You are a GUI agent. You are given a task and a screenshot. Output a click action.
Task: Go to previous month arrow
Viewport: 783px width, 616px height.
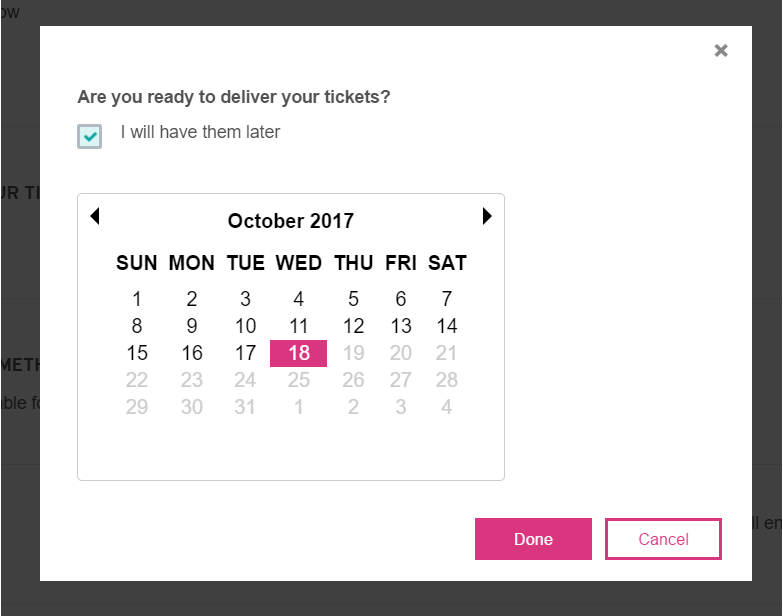(x=95, y=216)
